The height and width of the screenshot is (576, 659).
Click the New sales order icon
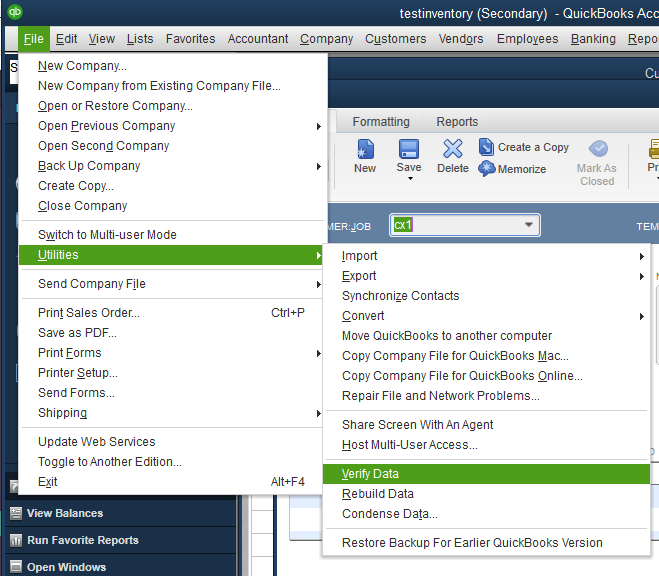(365, 149)
